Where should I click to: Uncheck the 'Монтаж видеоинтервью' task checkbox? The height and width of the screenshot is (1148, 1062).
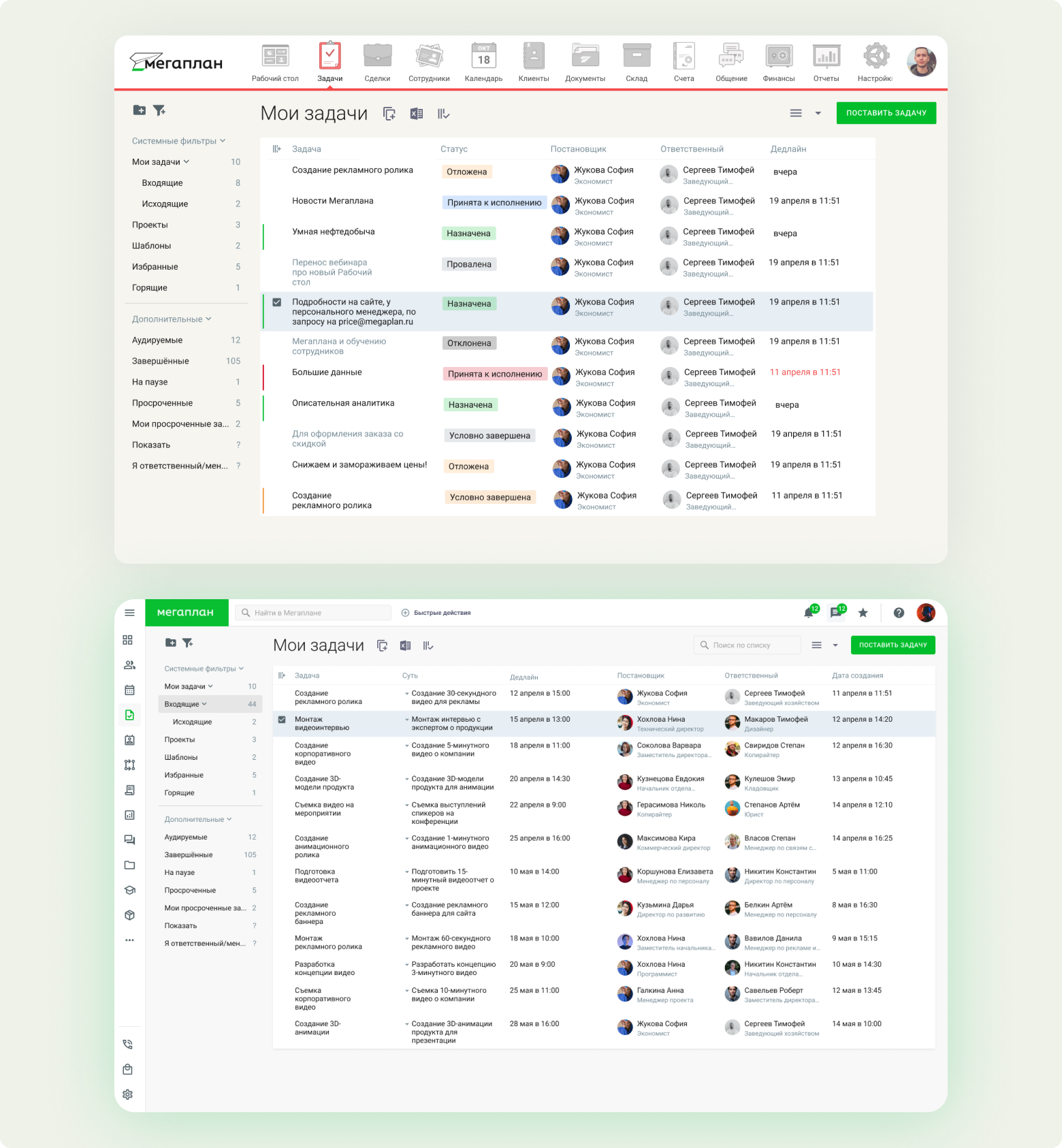pos(282,720)
